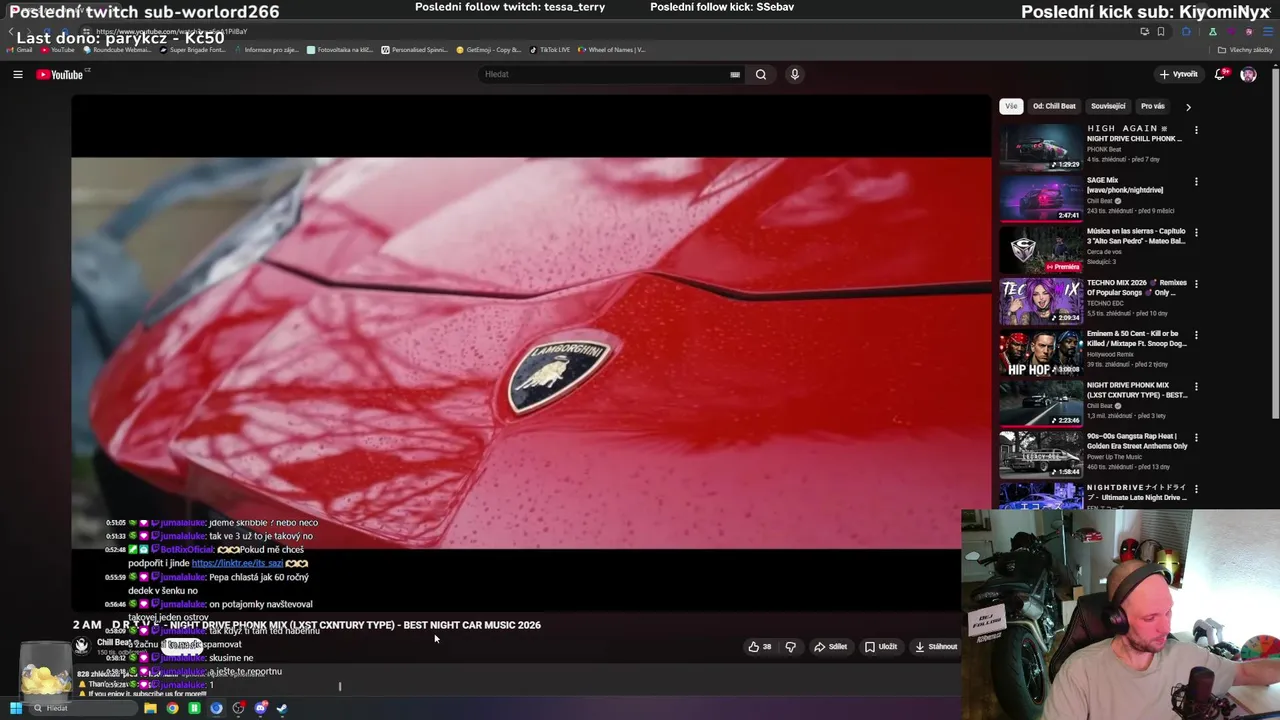Open YouTube notifications bell
1280x720 pixels.
pyautogui.click(x=1220, y=74)
